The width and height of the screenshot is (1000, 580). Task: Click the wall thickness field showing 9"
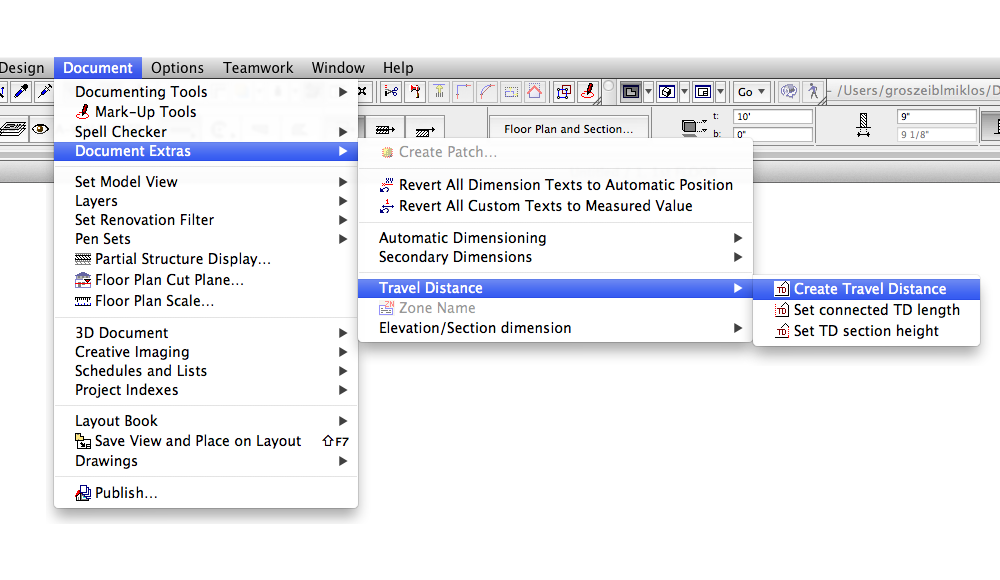point(936,117)
